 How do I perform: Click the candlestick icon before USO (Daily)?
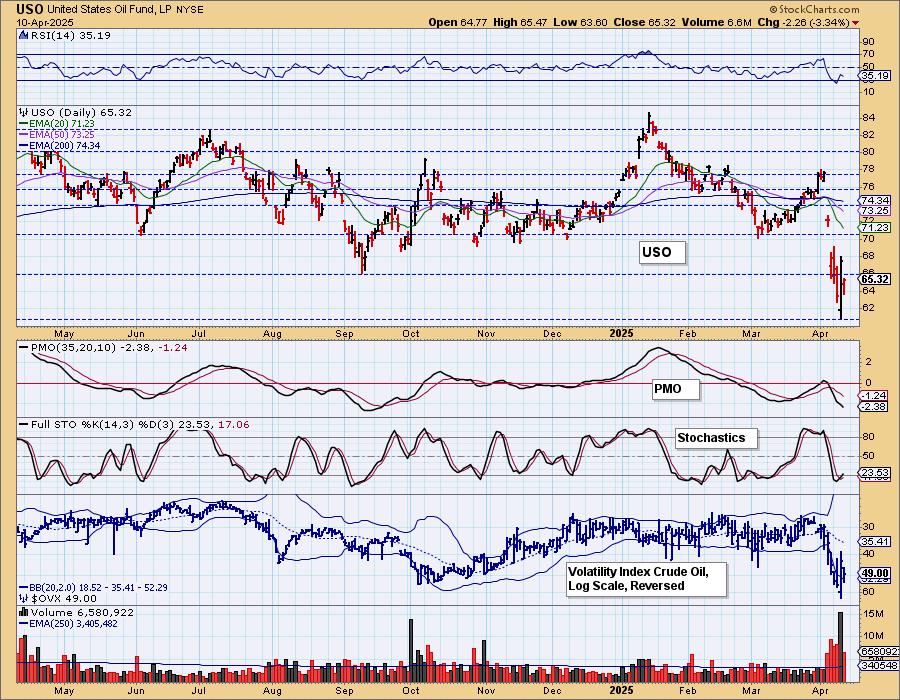point(24,112)
